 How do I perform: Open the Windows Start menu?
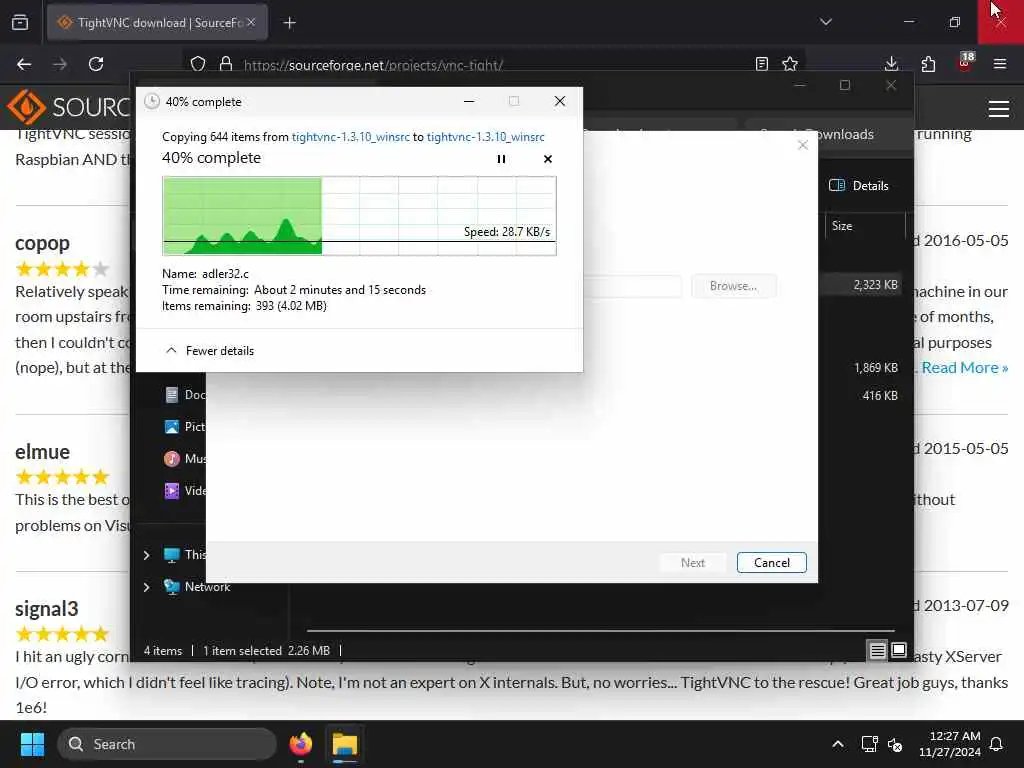pyautogui.click(x=32, y=744)
